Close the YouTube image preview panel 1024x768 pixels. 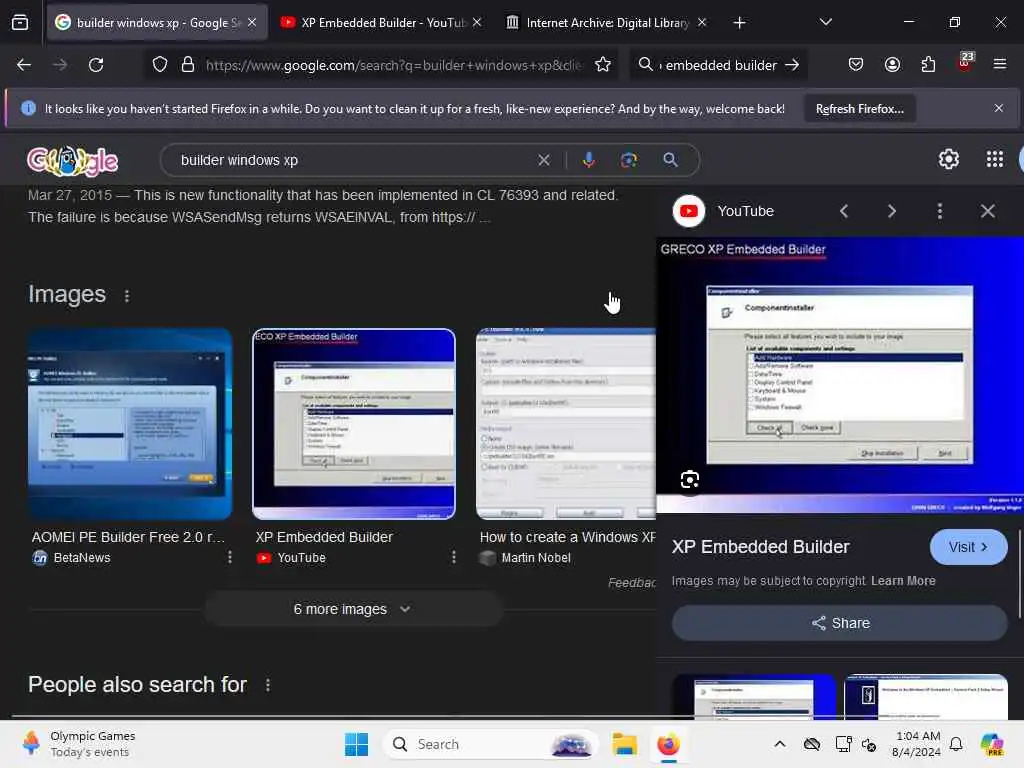pos(987,211)
